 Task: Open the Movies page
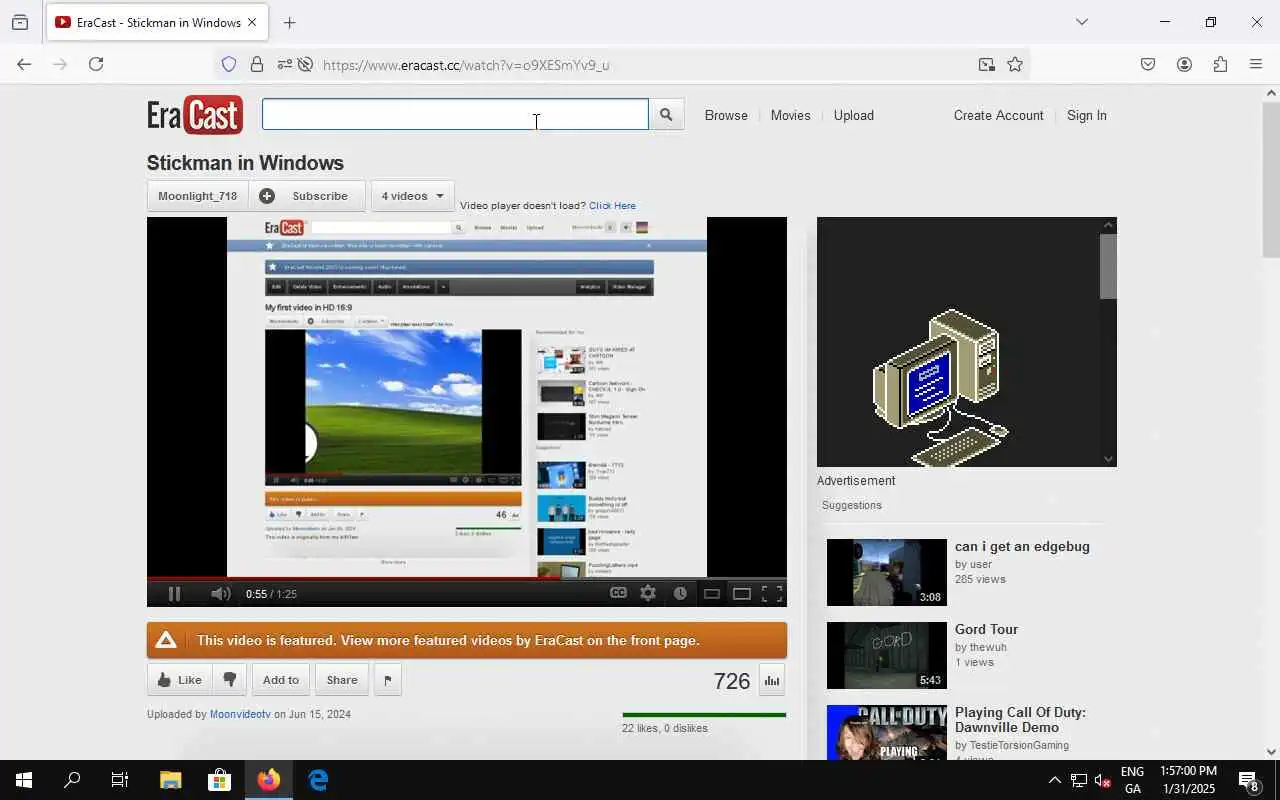point(790,115)
